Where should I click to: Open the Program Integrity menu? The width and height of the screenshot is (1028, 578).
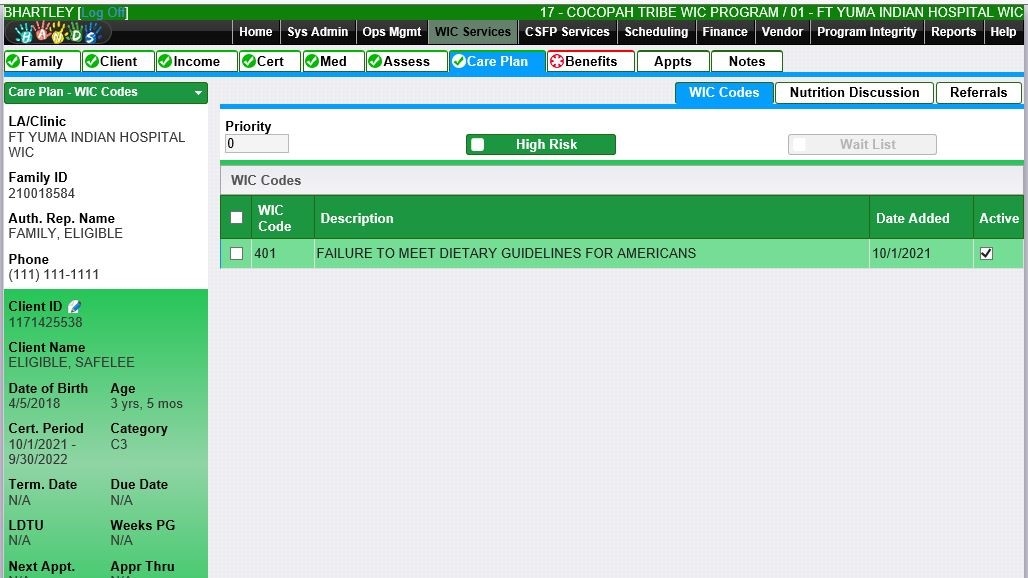click(x=866, y=32)
